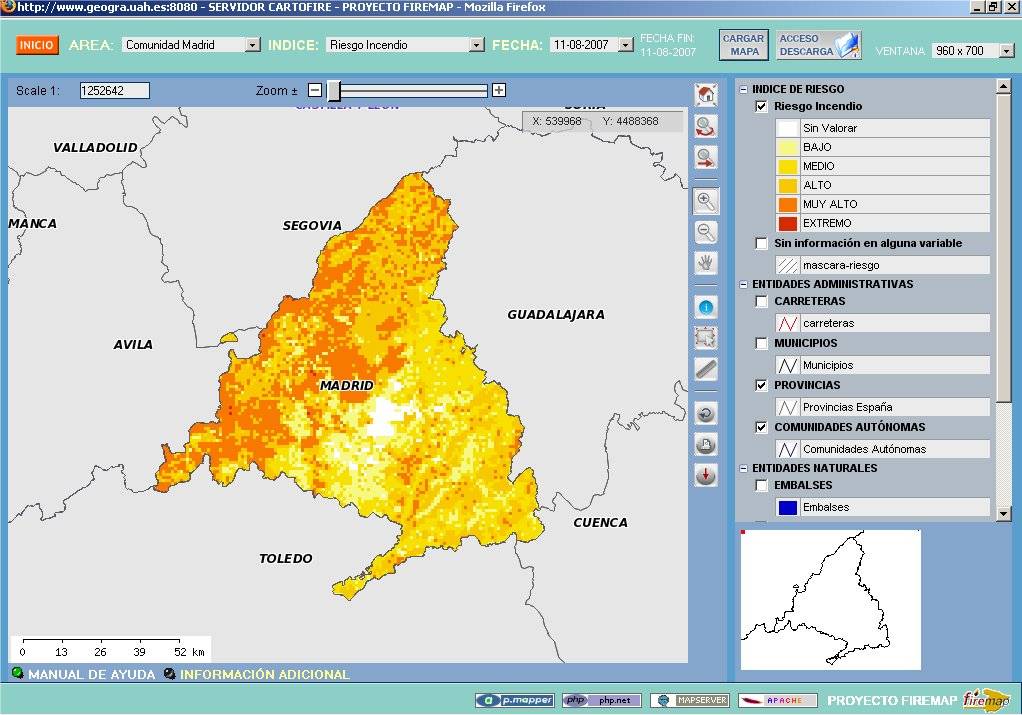Click the Firemap project logo
This screenshot has width=1022, height=715.
(986, 700)
